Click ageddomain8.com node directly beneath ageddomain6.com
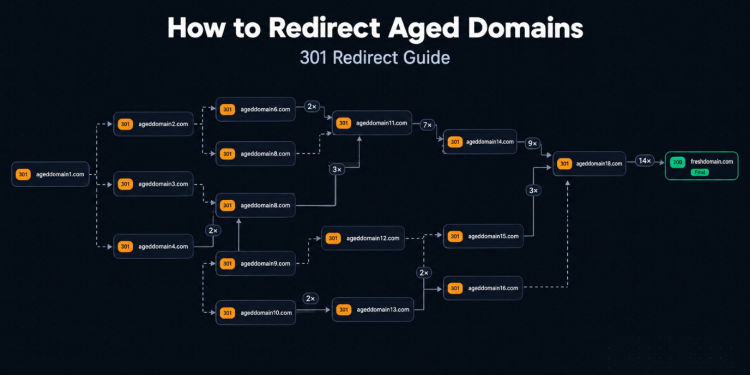The image size is (750, 375). tap(255, 154)
